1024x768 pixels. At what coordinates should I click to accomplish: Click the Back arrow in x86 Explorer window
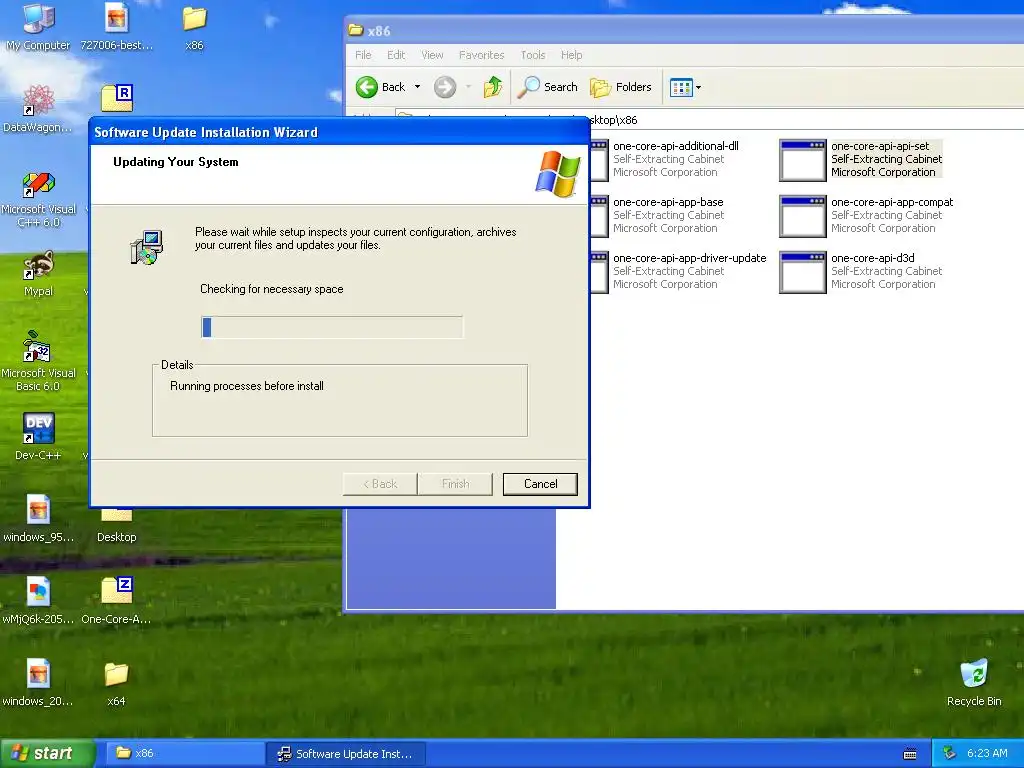tap(381, 87)
